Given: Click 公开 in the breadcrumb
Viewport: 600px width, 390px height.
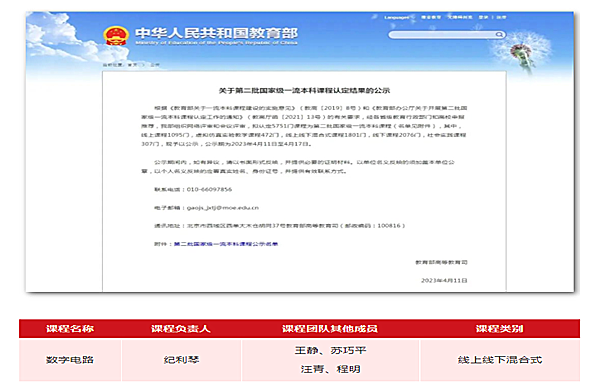Looking at the screenshot, I should pyautogui.click(x=155, y=65).
